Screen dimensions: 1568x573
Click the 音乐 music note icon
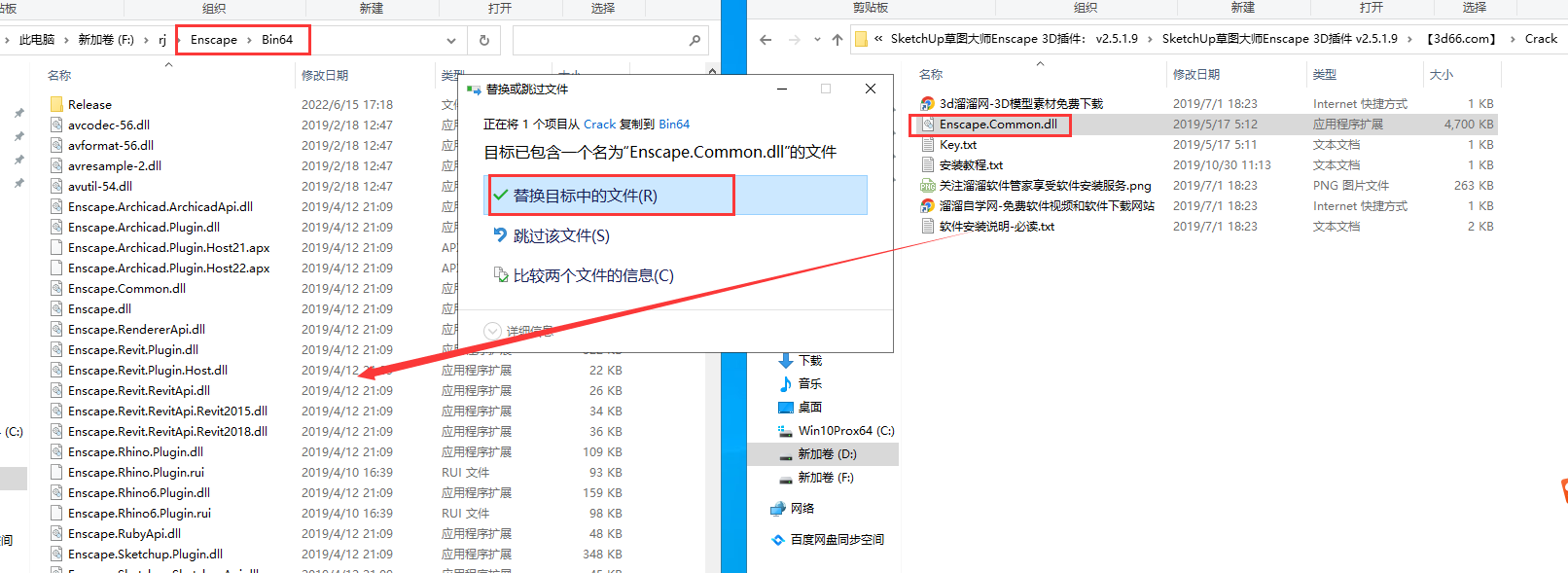click(786, 383)
